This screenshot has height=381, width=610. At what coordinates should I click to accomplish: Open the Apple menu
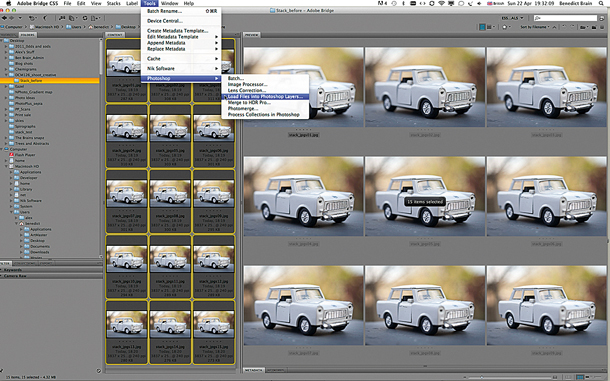(x=8, y=3)
